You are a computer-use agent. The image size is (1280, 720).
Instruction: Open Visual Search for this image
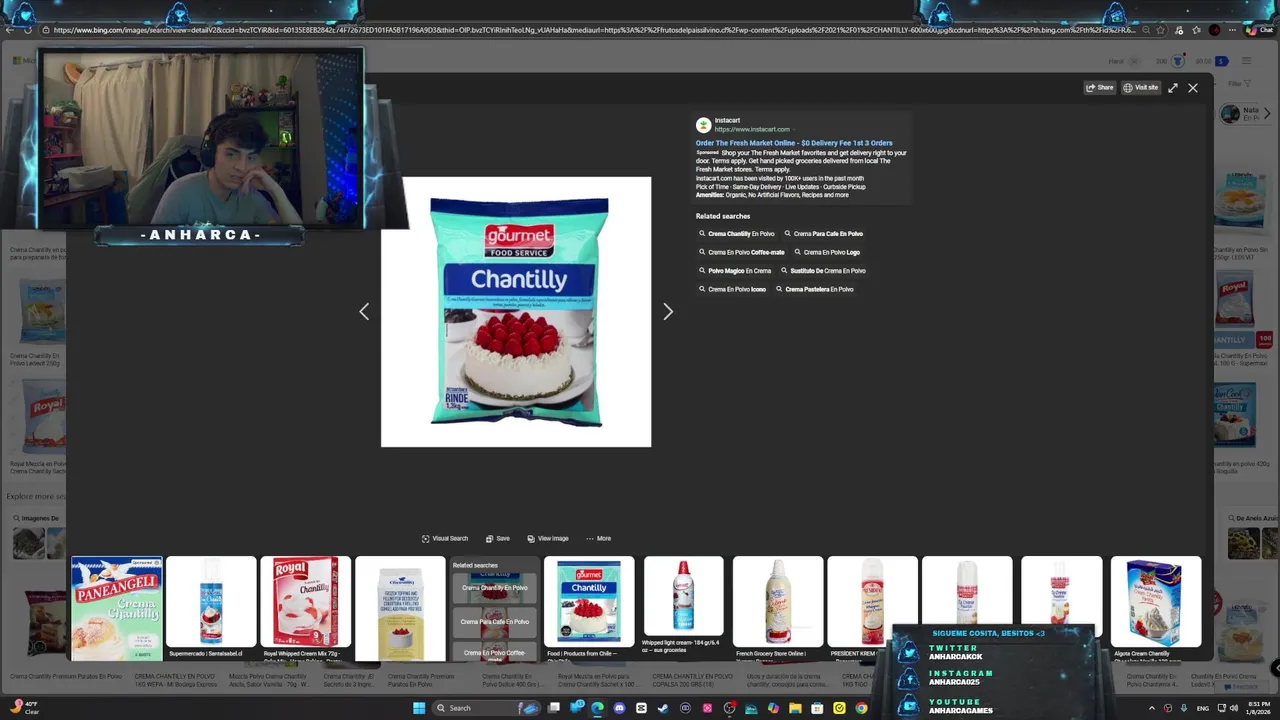[x=445, y=538]
